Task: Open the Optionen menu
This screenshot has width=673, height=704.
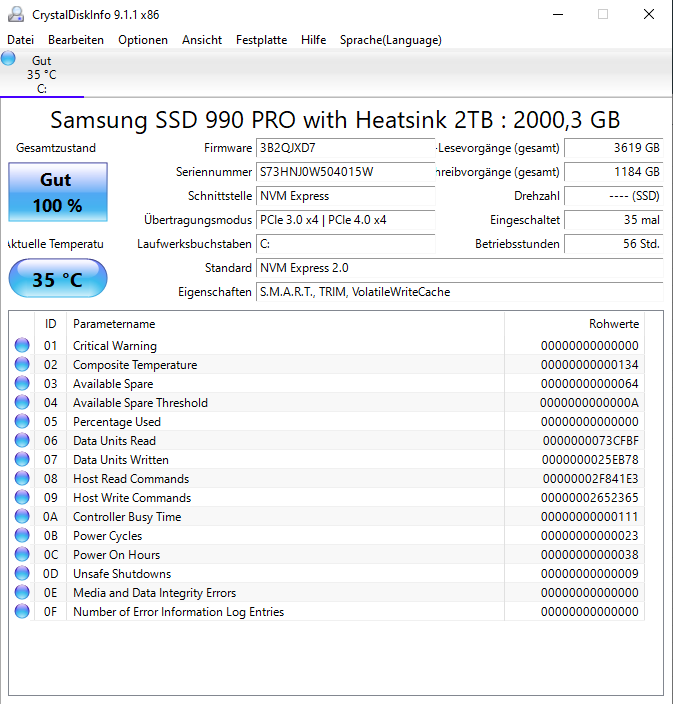Action: 143,40
